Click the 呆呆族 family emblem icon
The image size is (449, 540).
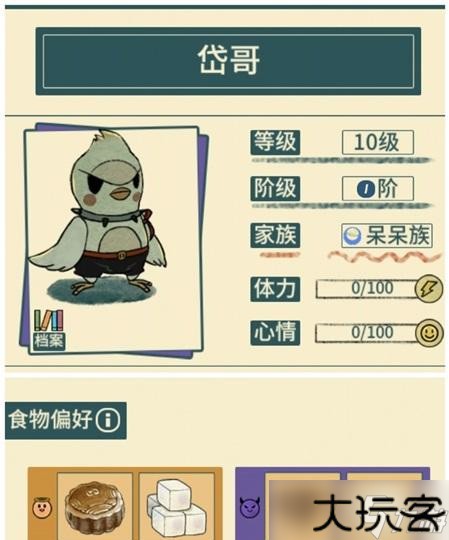pyautogui.click(x=352, y=236)
